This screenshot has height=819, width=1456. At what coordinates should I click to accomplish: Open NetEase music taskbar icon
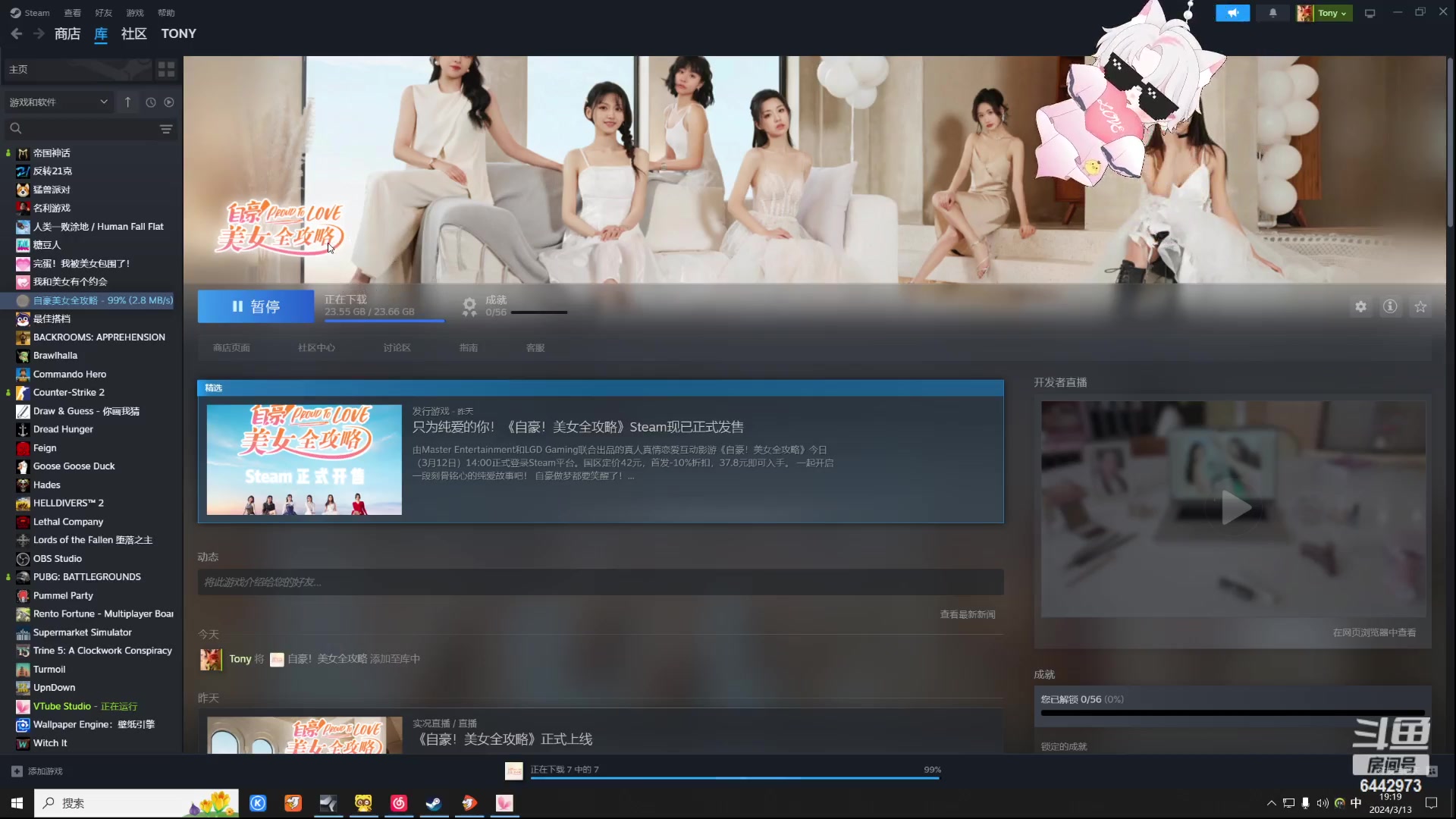pyautogui.click(x=399, y=803)
